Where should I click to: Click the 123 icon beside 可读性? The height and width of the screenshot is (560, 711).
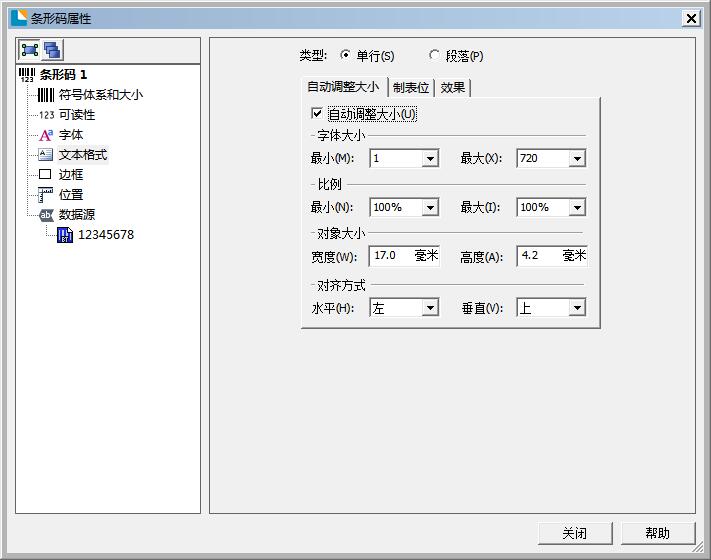point(46,115)
